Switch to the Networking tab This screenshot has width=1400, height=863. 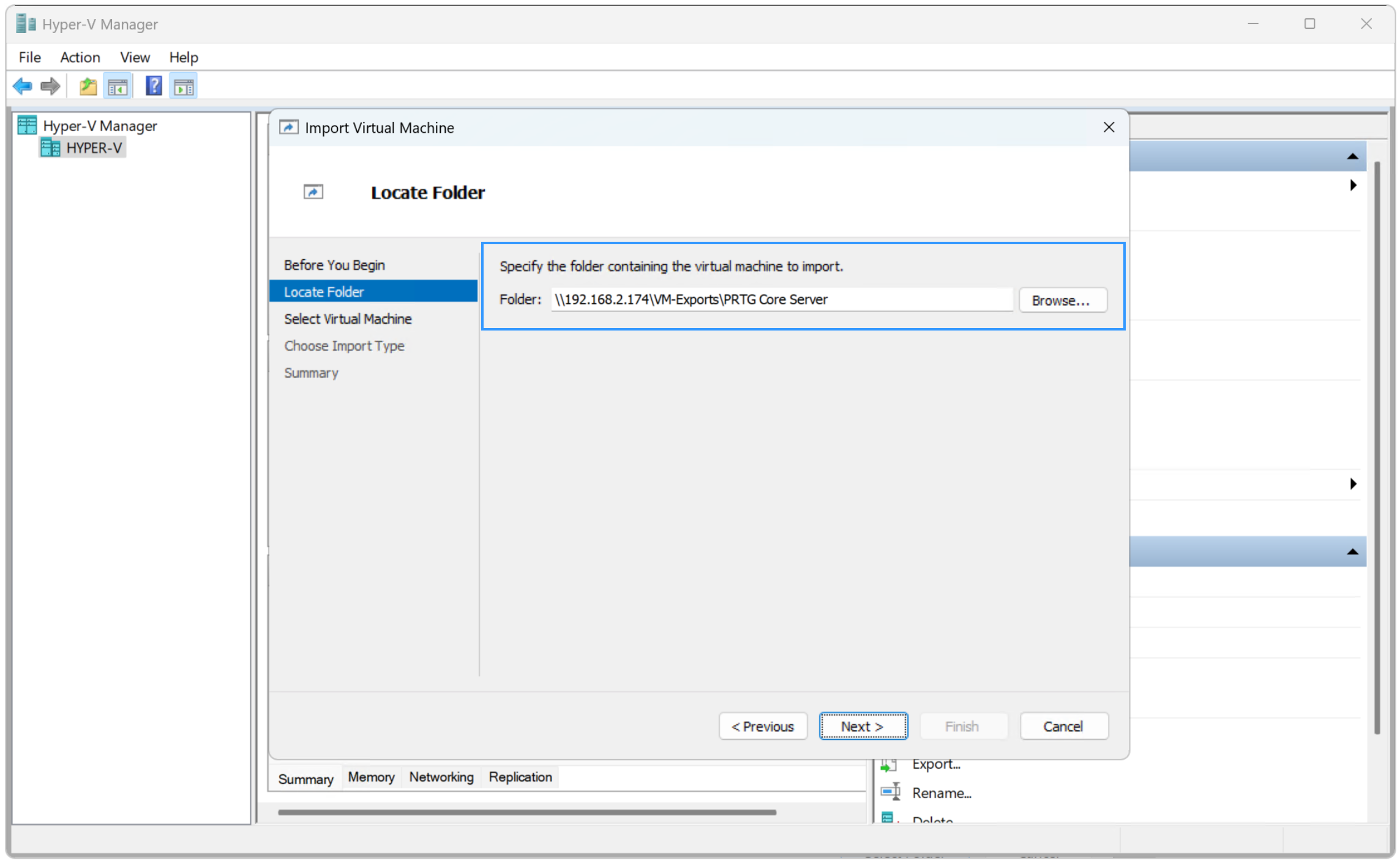point(441,777)
